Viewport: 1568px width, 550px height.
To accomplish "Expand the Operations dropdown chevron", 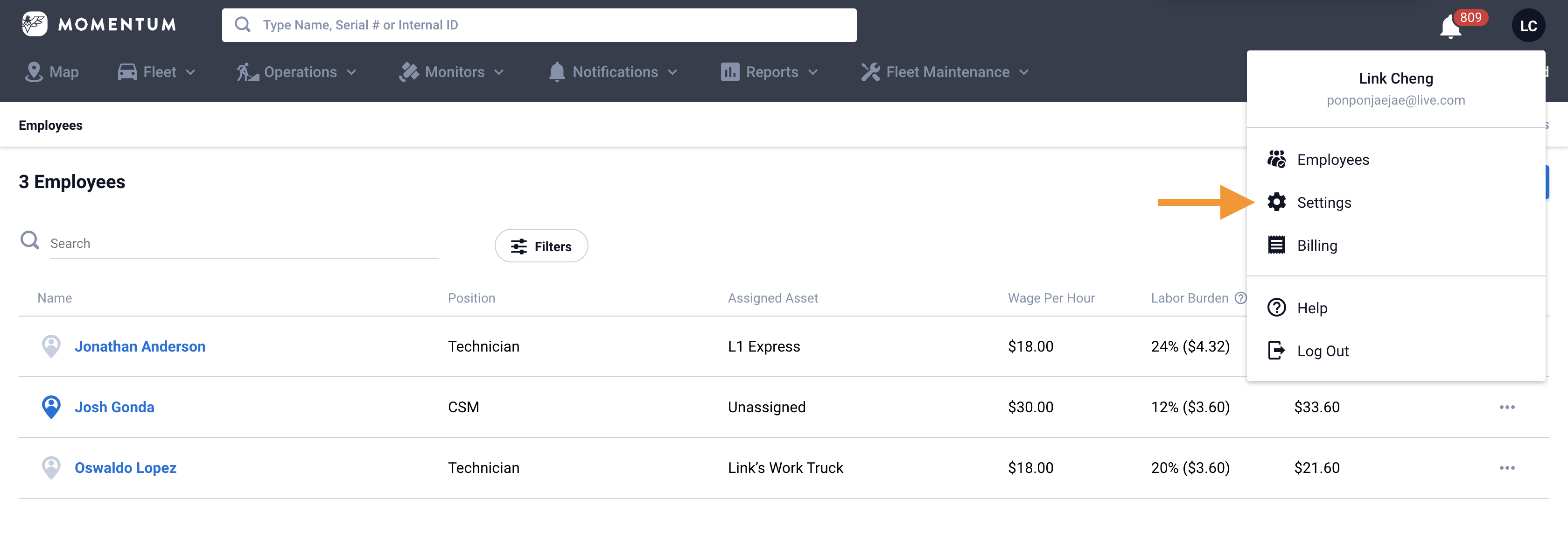I will (351, 72).
